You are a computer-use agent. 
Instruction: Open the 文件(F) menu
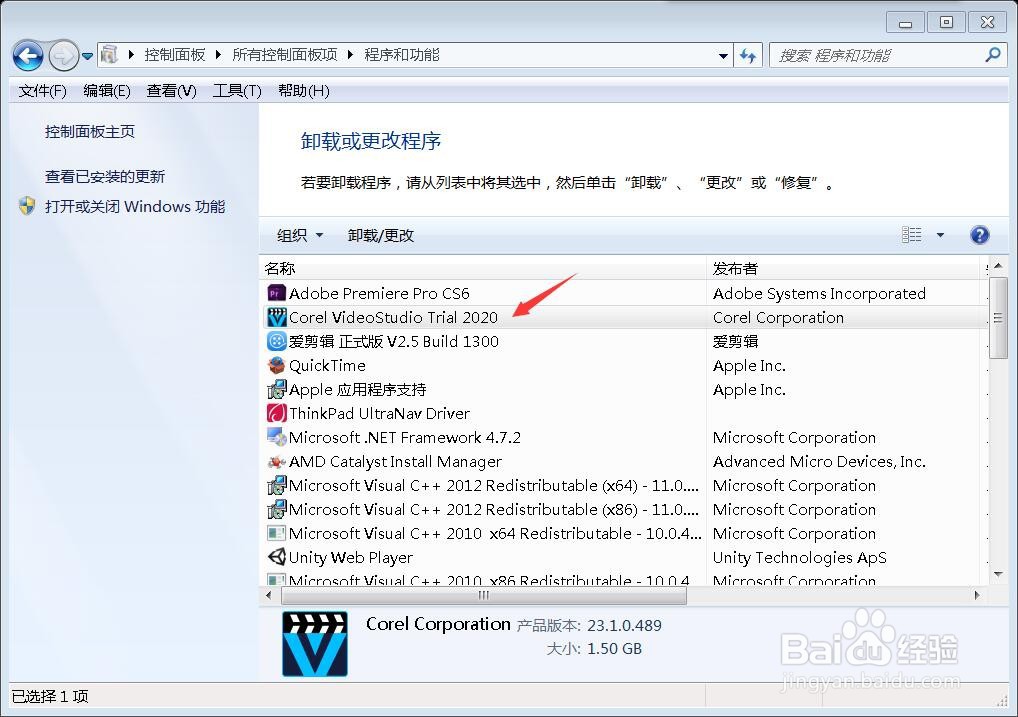click(x=42, y=91)
